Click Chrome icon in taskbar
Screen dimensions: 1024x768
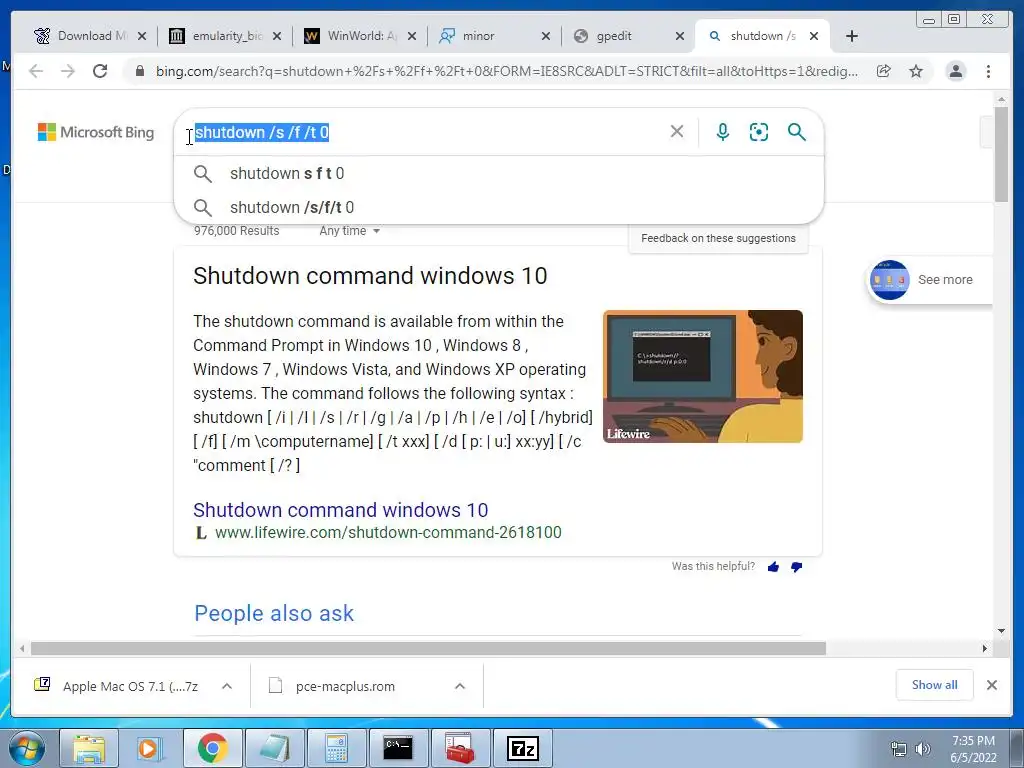tap(212, 748)
